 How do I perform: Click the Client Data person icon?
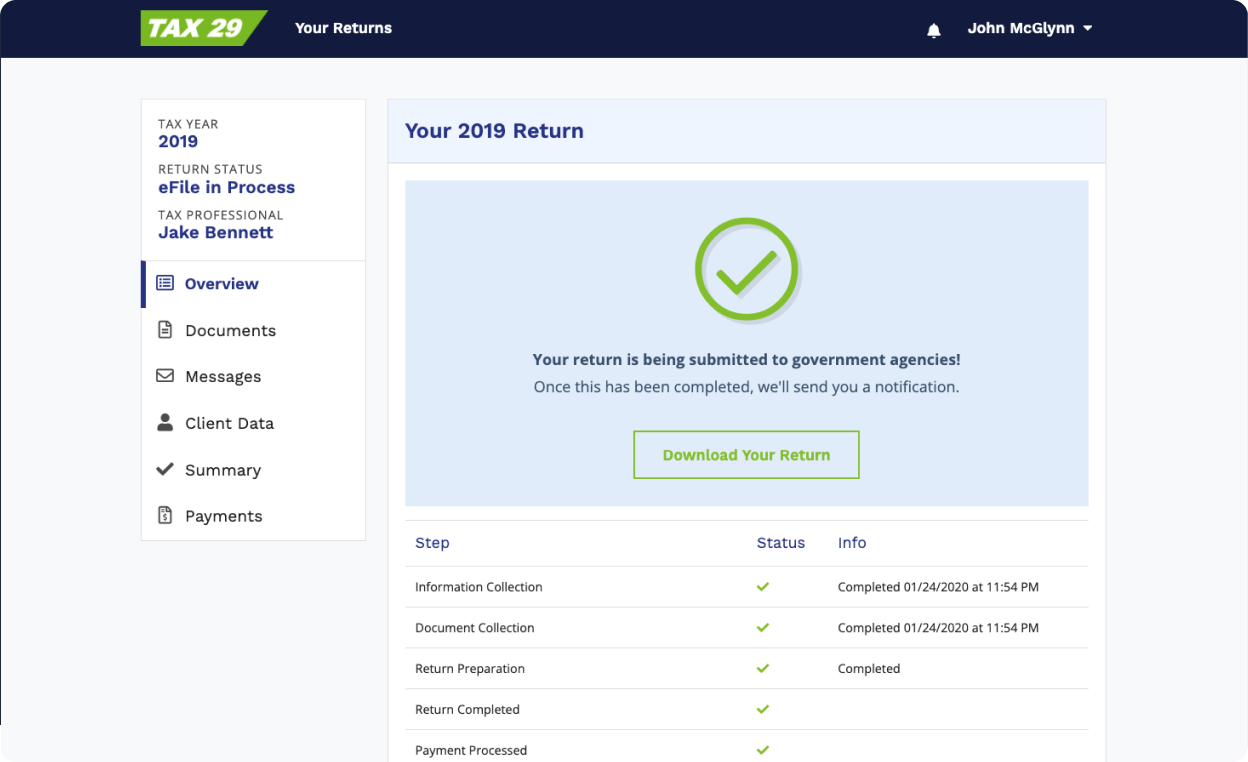[165, 423]
